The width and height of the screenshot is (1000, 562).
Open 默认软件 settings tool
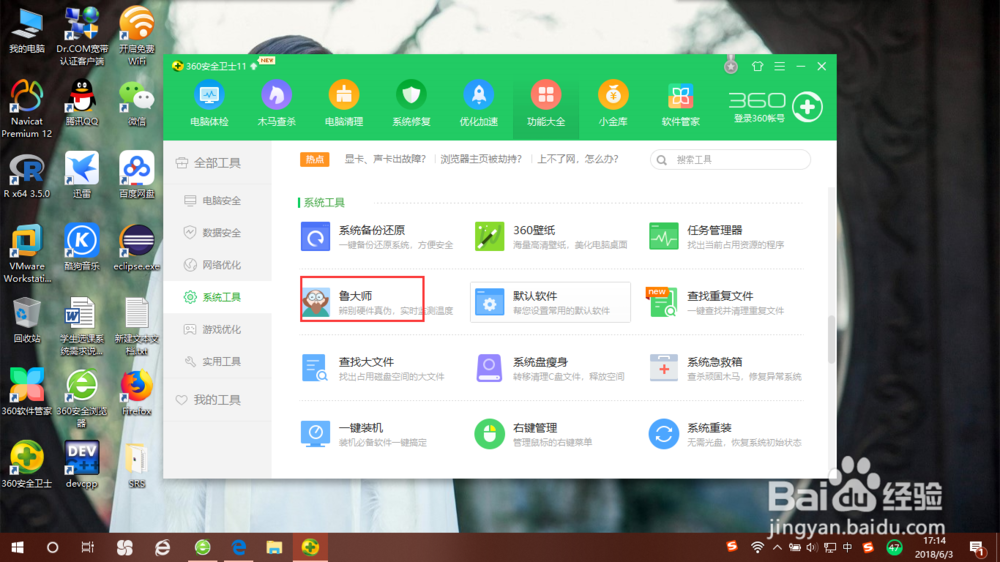point(550,302)
